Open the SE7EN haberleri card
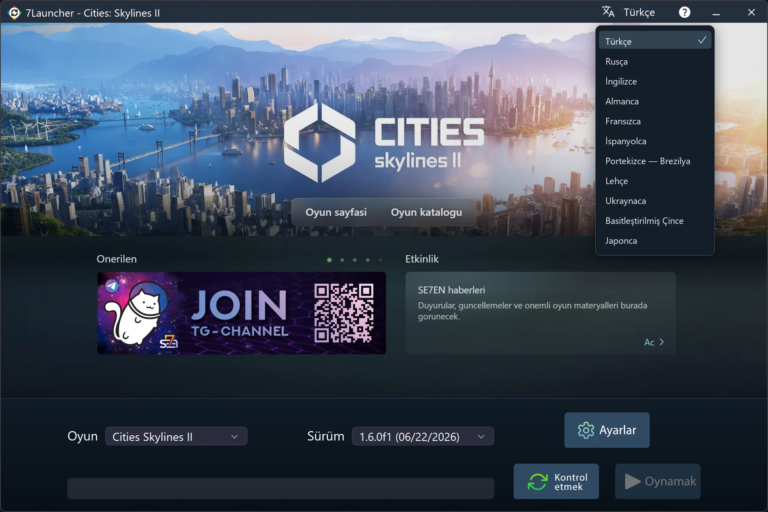This screenshot has width=768, height=512. [x=540, y=313]
